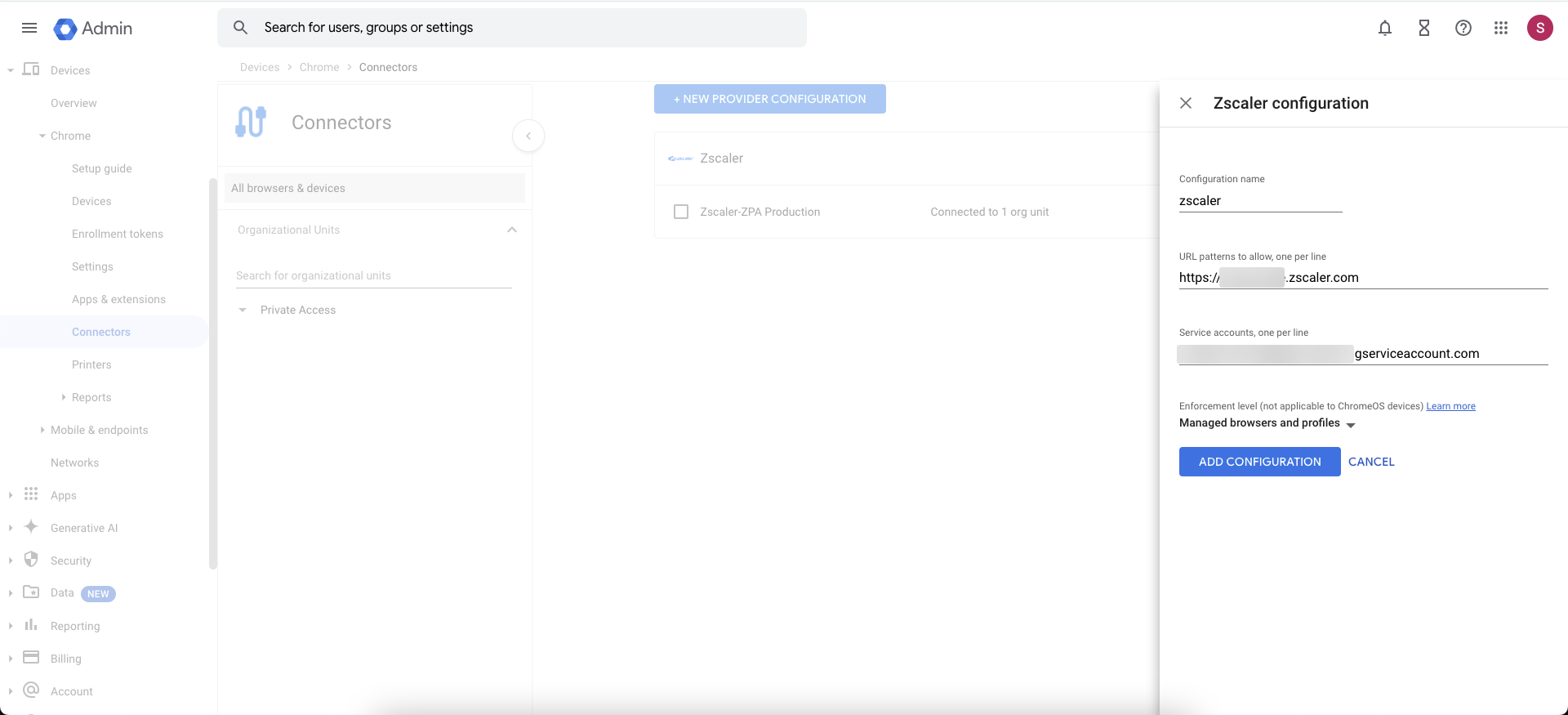Expand the Data section arrow
Image resolution: width=1568 pixels, height=715 pixels.
(x=11, y=593)
